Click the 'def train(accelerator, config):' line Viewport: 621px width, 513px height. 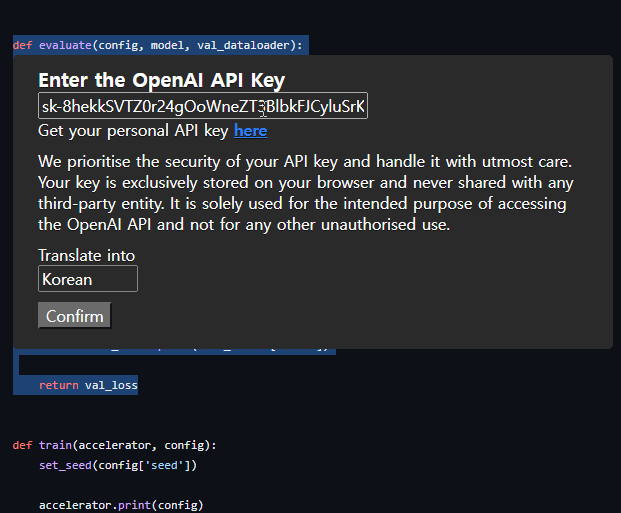114,445
